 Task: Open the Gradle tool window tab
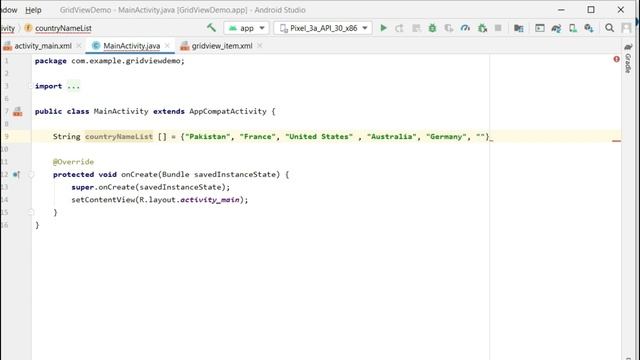[628, 58]
